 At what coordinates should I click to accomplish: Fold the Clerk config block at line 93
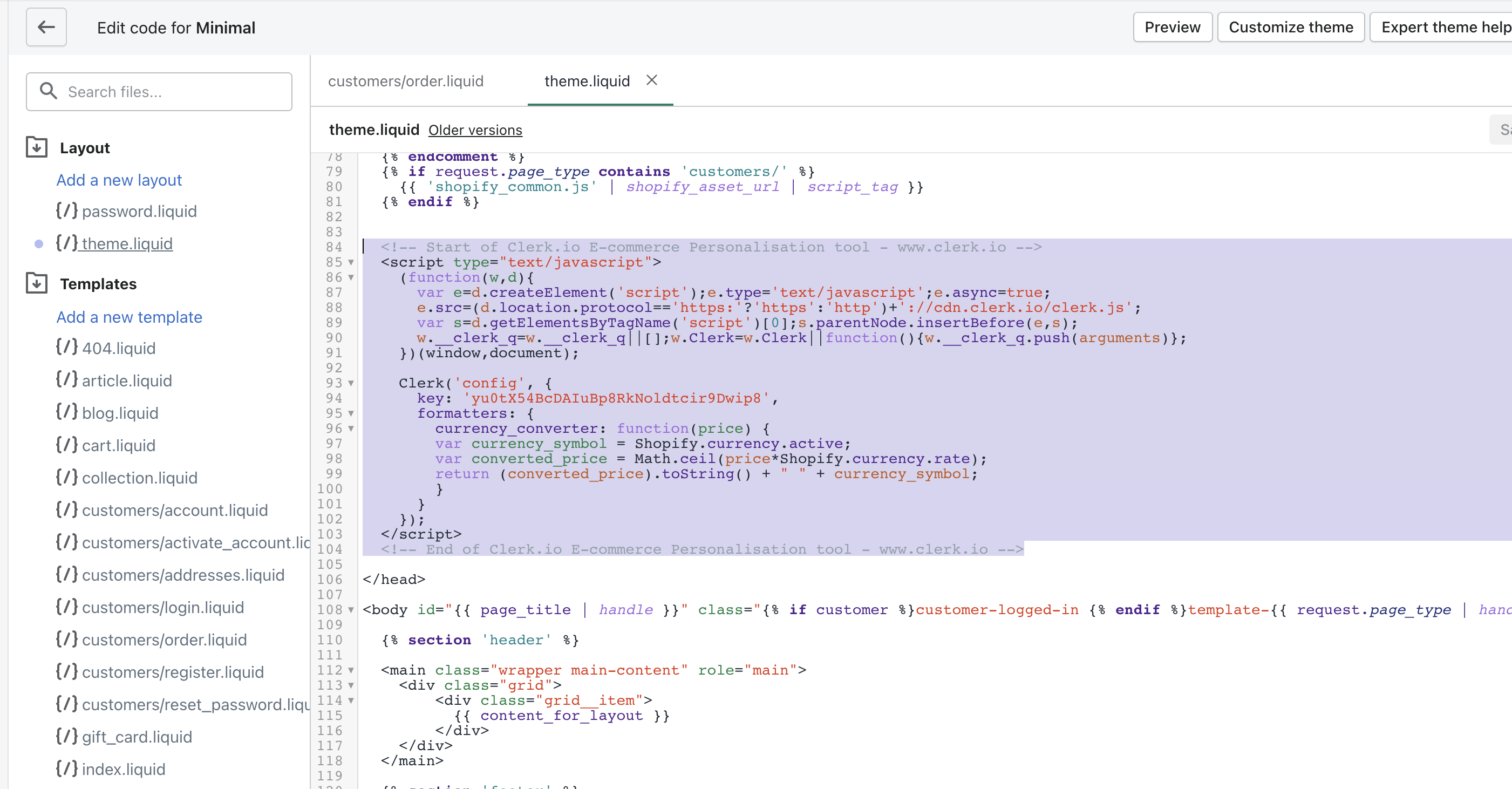[x=351, y=383]
